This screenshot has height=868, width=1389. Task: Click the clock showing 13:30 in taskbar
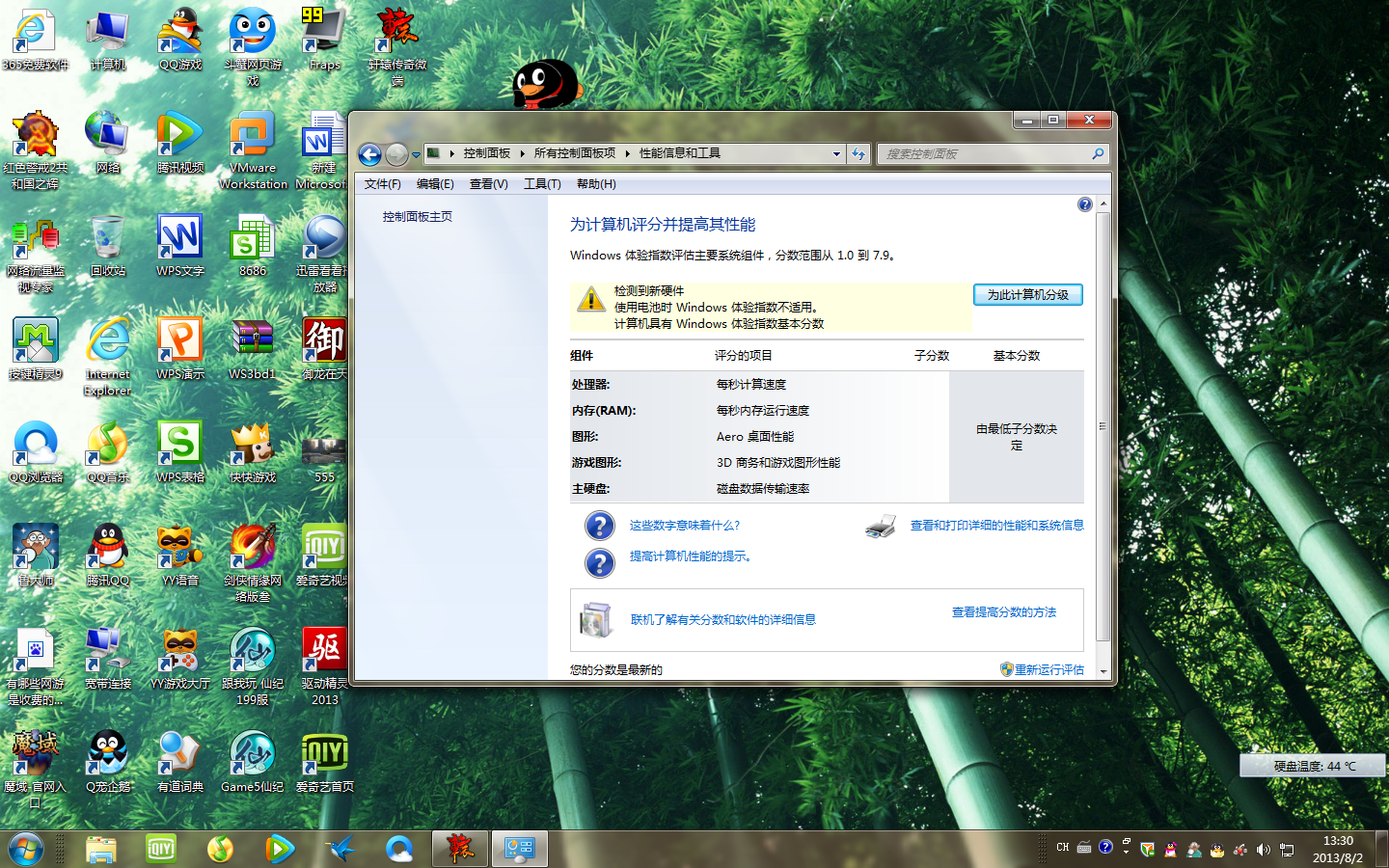1338,841
